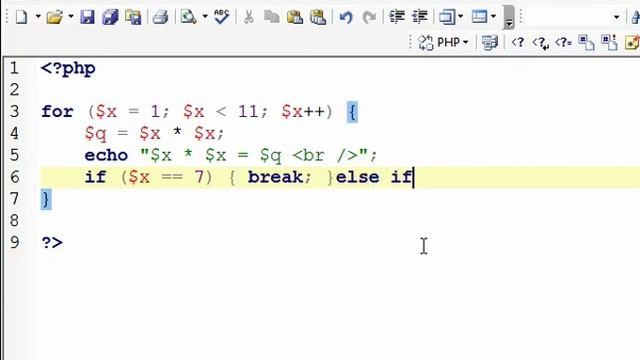Viewport: 640px width, 360px height.
Task: Click the stacked-forms icon right of the PHP selector
Action: [489, 42]
